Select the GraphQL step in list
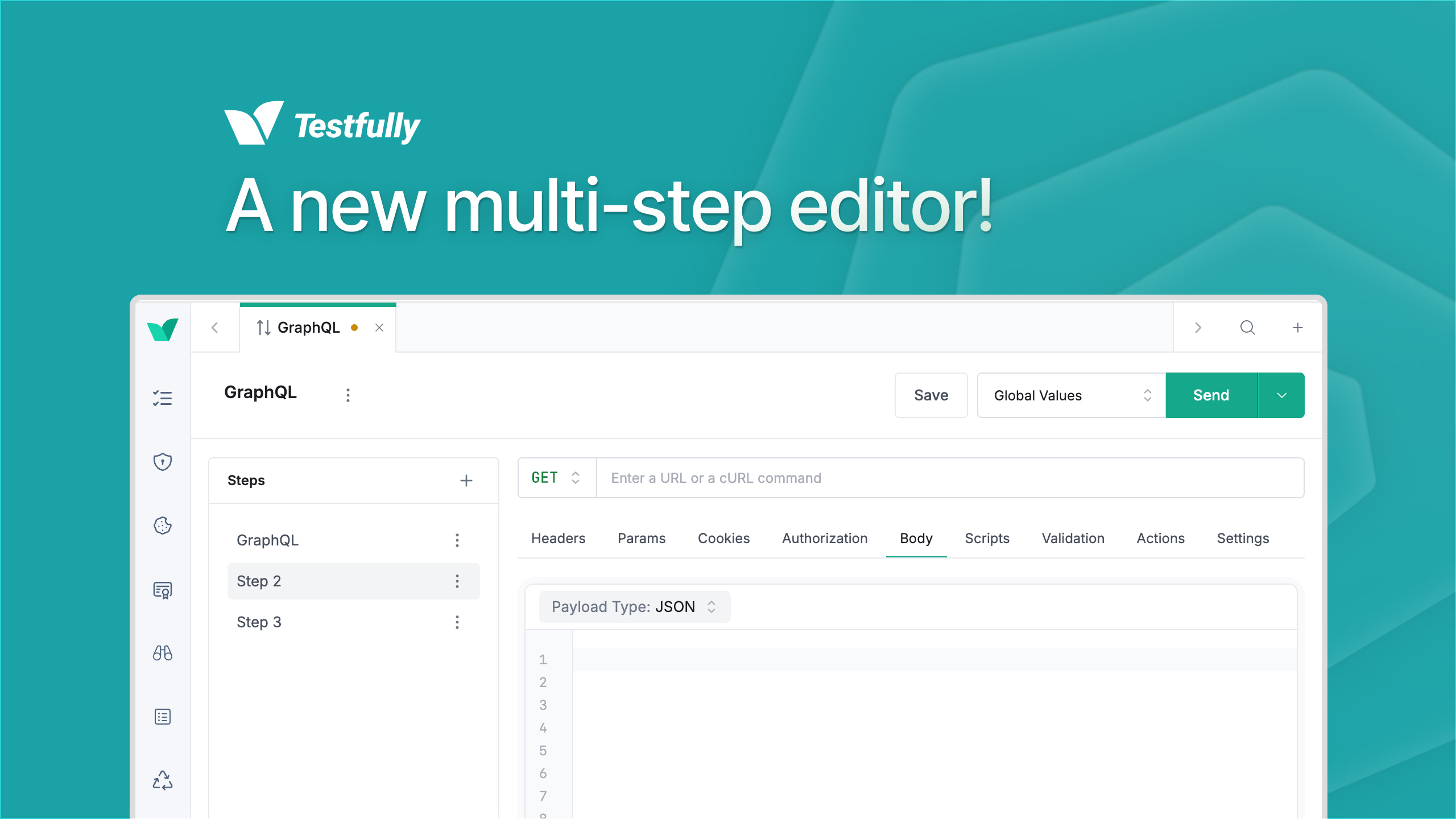 (353, 540)
